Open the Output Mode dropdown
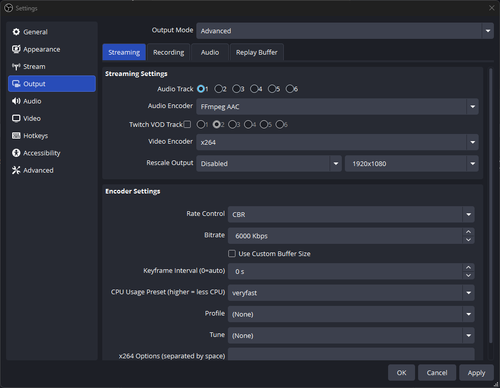500x388 pixels. pyautogui.click(x=345, y=31)
